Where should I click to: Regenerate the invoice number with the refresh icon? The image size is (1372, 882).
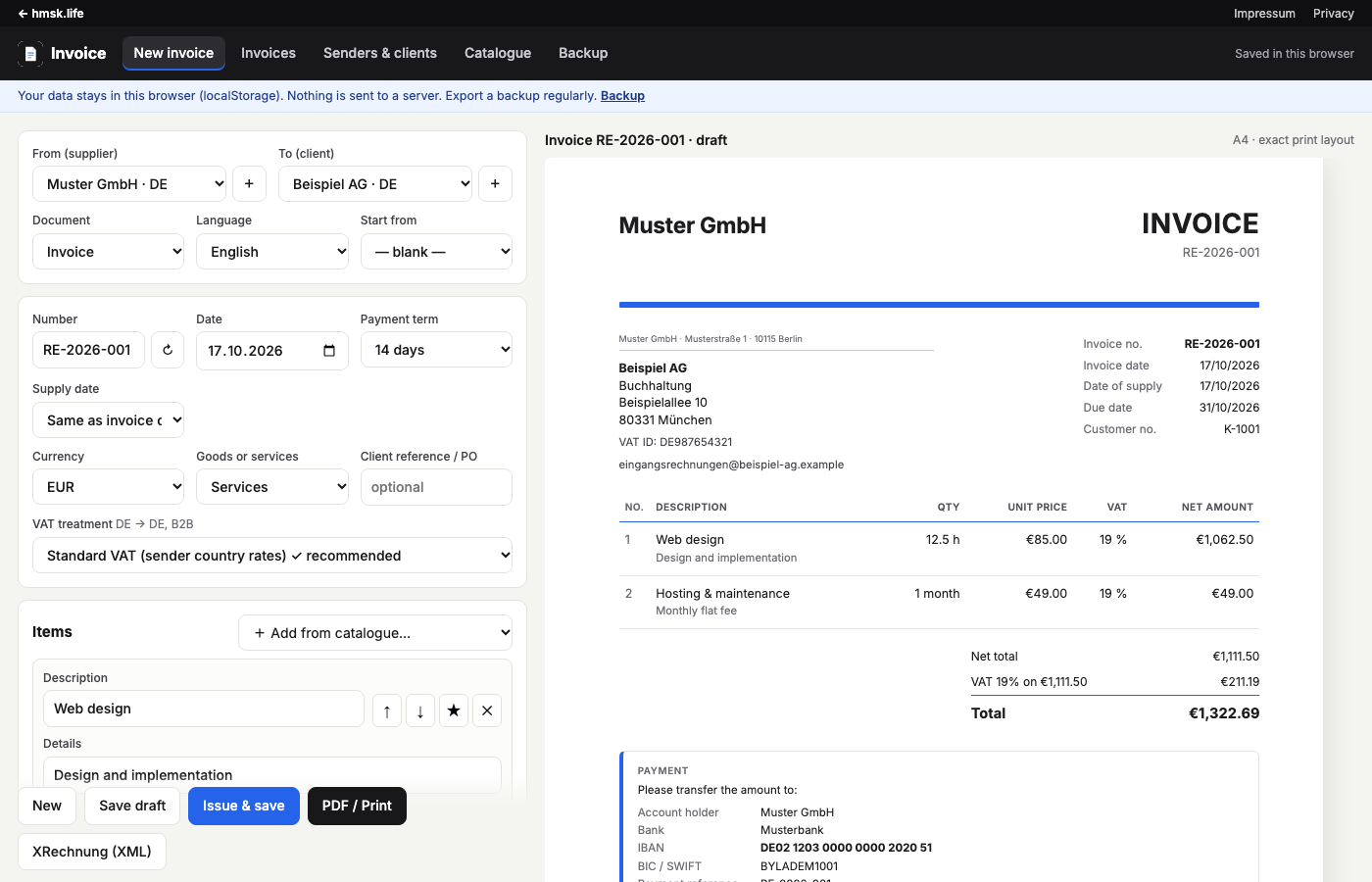(x=168, y=350)
